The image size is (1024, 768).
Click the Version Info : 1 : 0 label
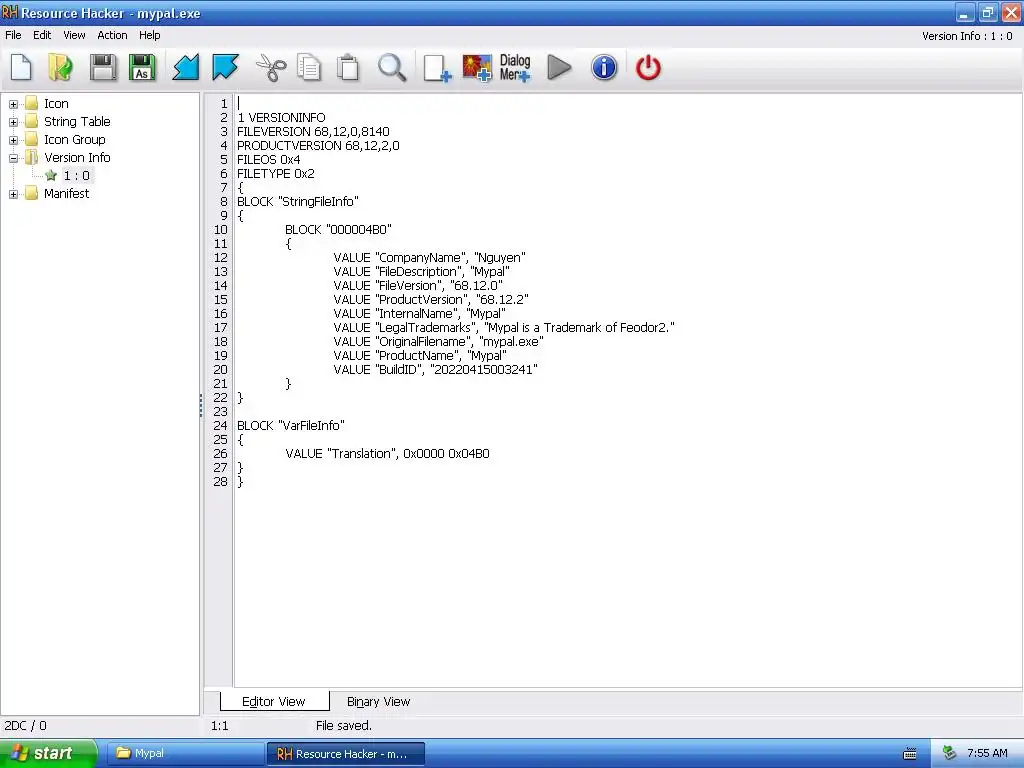pos(967,36)
